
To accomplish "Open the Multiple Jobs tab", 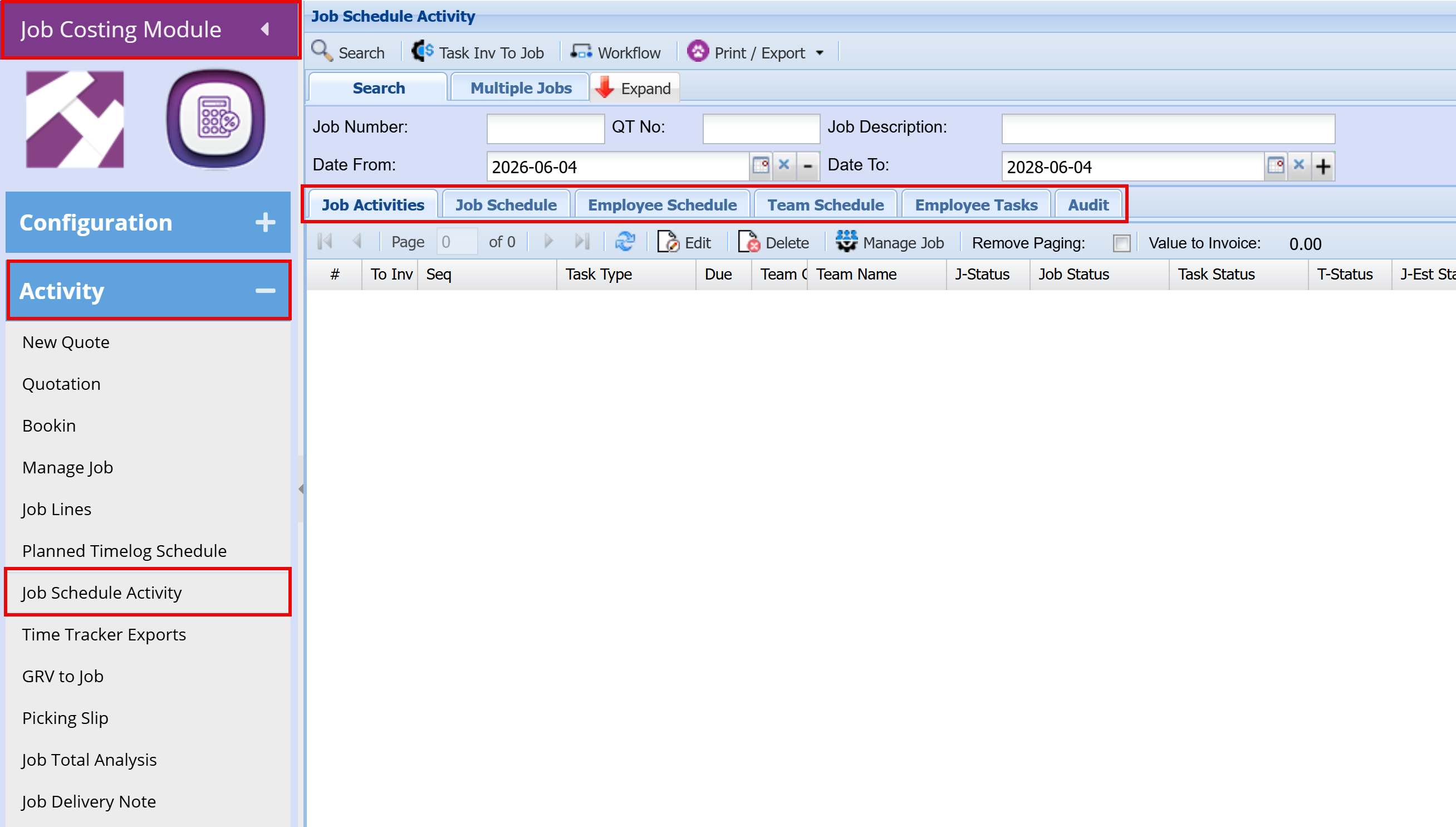I will (x=521, y=88).
